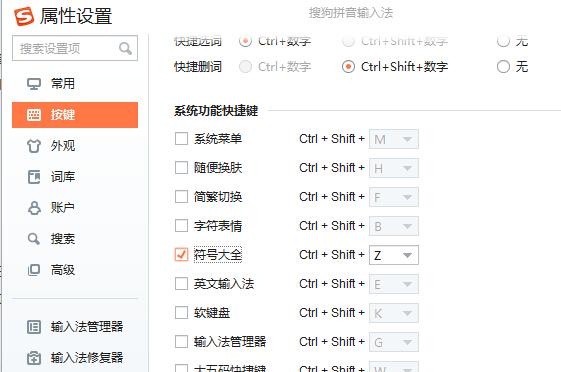Enable the 系统菜单 shortcut checkbox

point(181,139)
